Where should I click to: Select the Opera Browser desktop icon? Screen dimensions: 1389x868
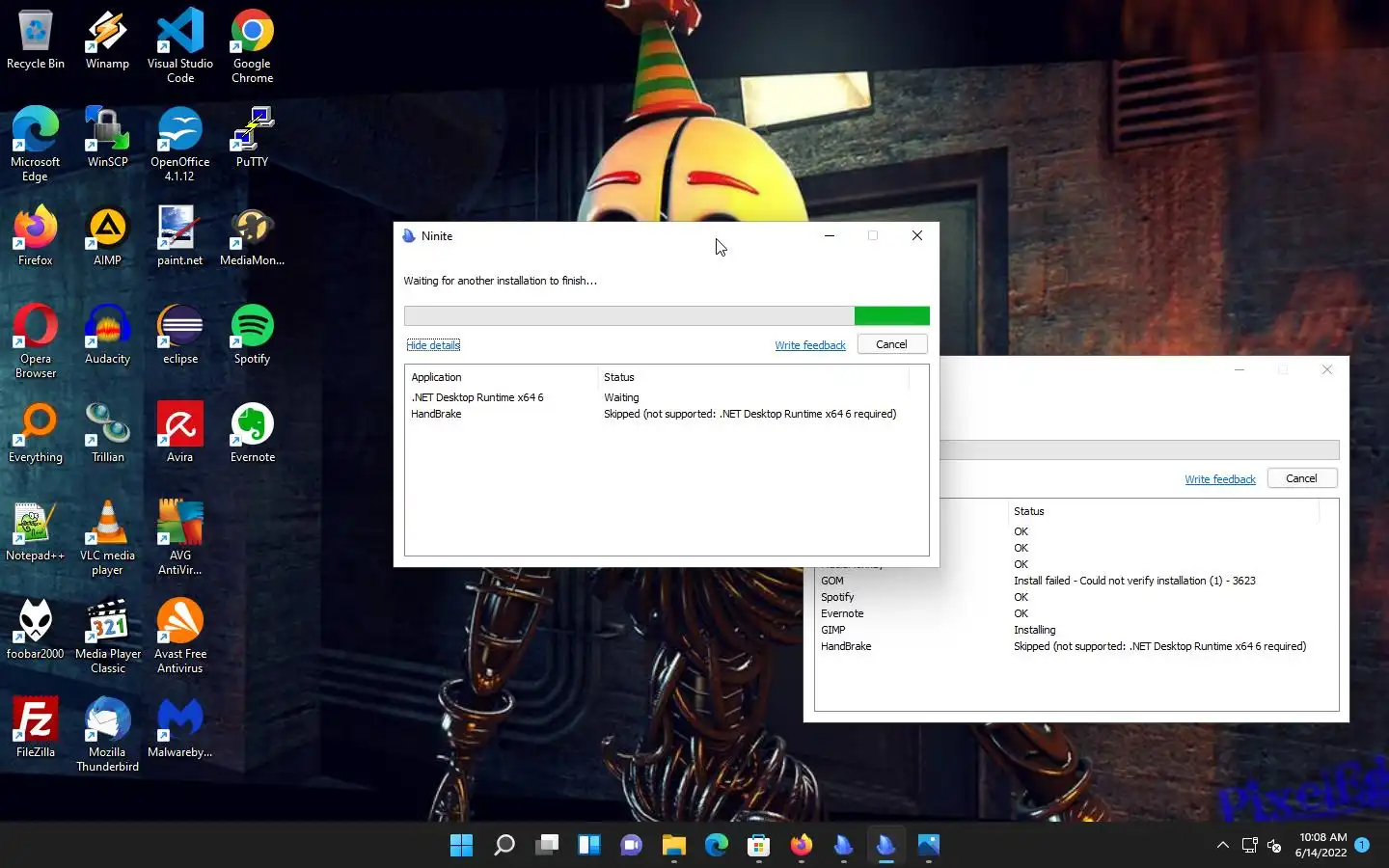tap(36, 340)
